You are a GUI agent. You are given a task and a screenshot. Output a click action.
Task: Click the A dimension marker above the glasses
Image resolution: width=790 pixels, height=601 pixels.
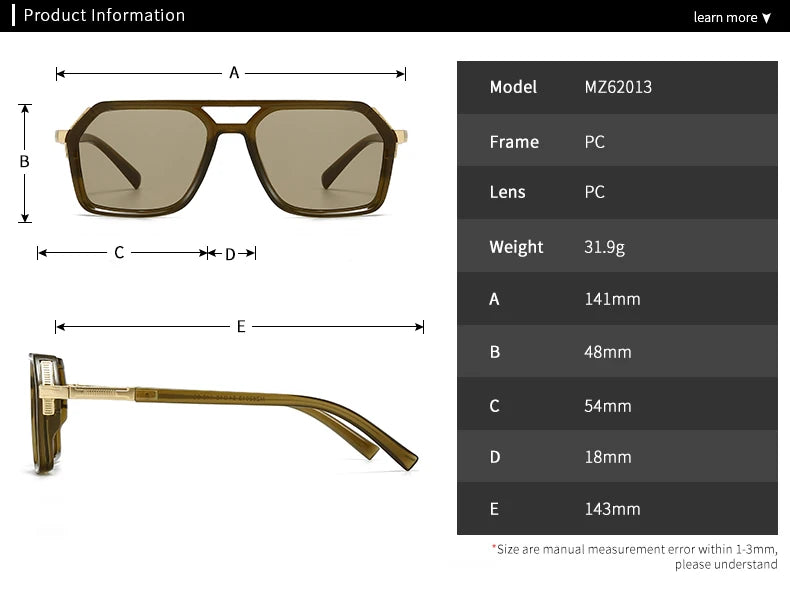pyautogui.click(x=234, y=73)
